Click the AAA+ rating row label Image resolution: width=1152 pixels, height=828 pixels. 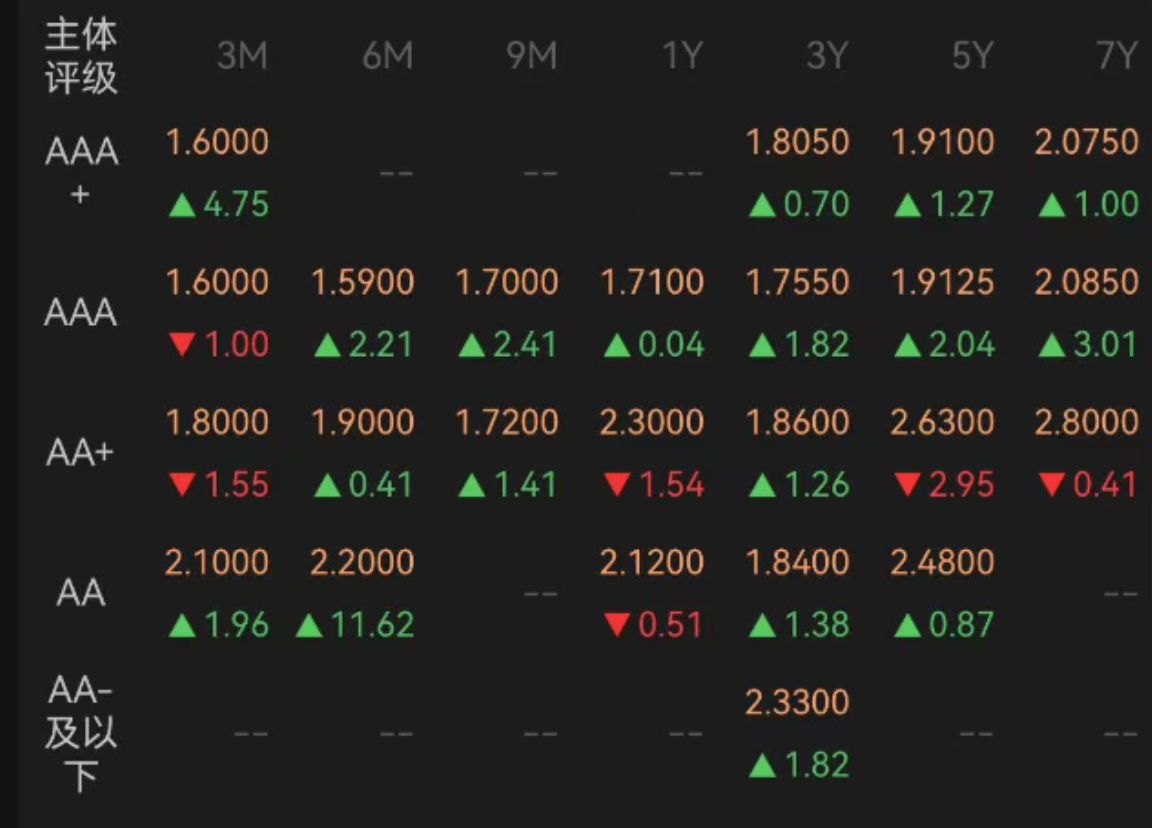click(81, 171)
